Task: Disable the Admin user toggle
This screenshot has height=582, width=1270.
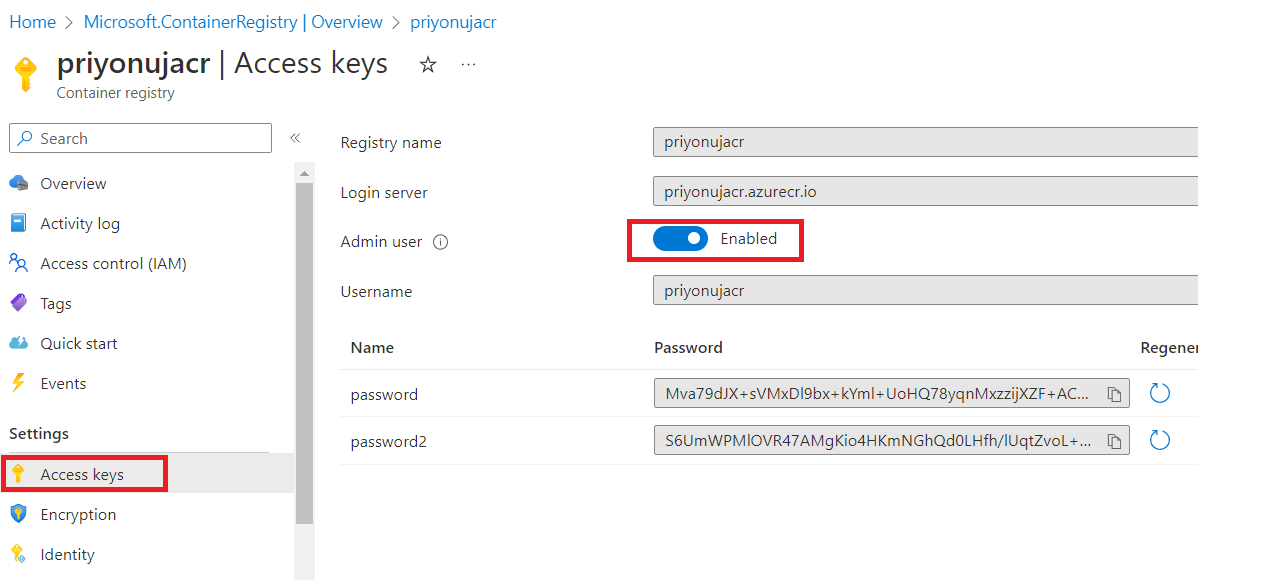Action: [680, 239]
